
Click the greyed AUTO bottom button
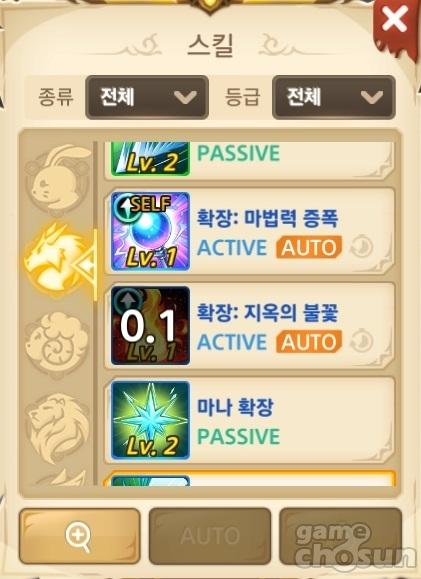click(210, 536)
